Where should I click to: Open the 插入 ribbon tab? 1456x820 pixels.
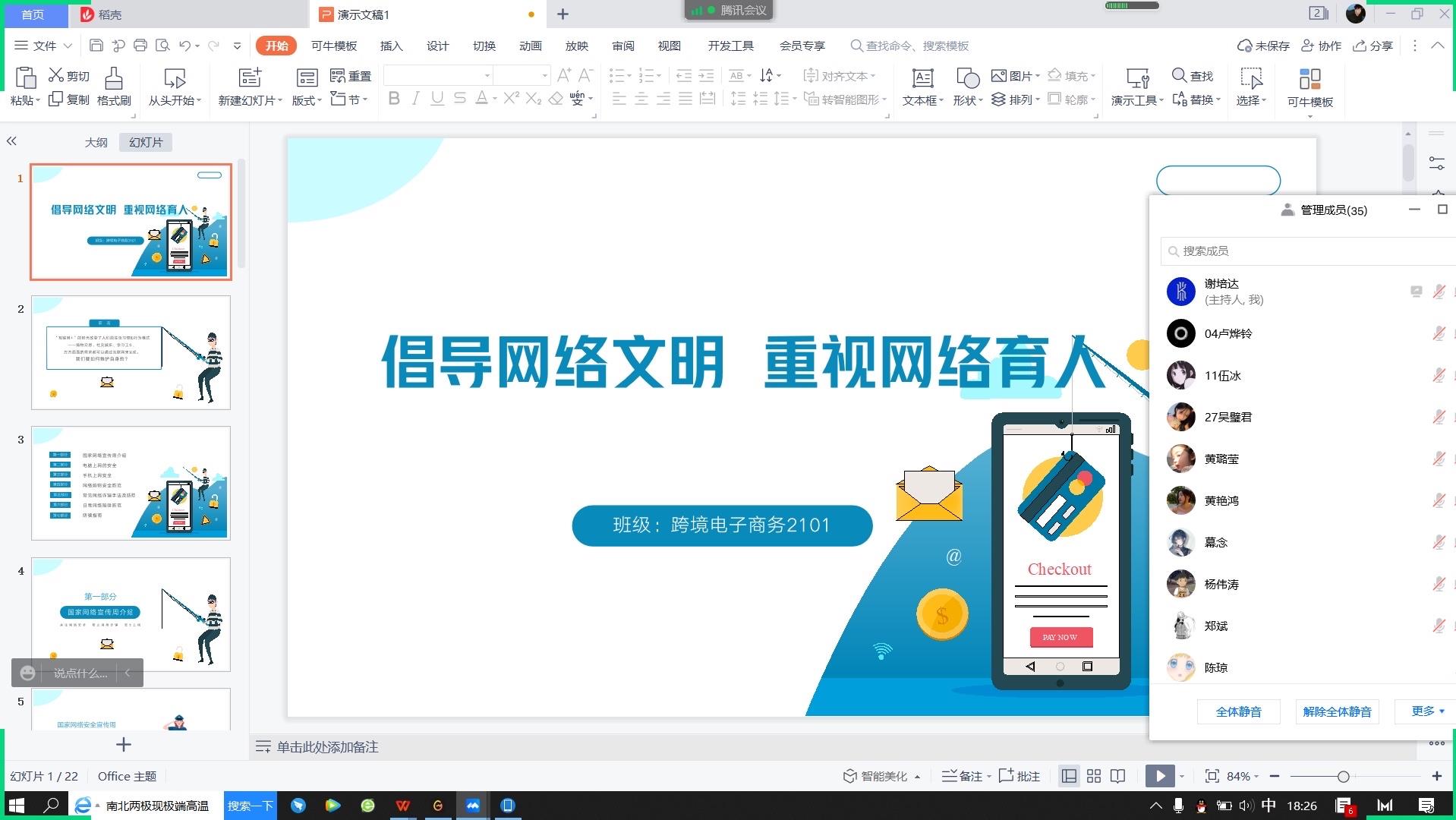point(391,46)
